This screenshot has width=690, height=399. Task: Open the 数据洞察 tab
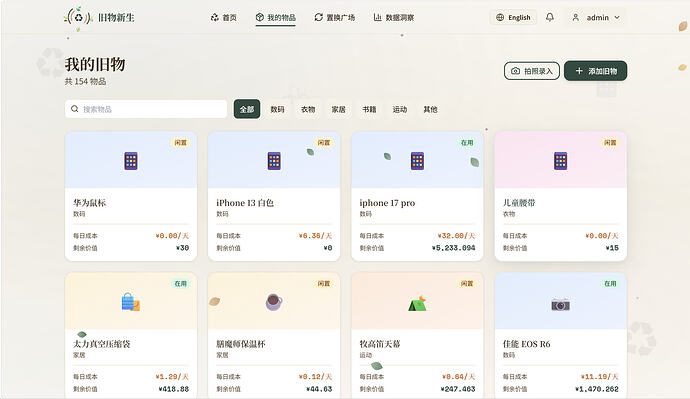pyautogui.click(x=393, y=18)
